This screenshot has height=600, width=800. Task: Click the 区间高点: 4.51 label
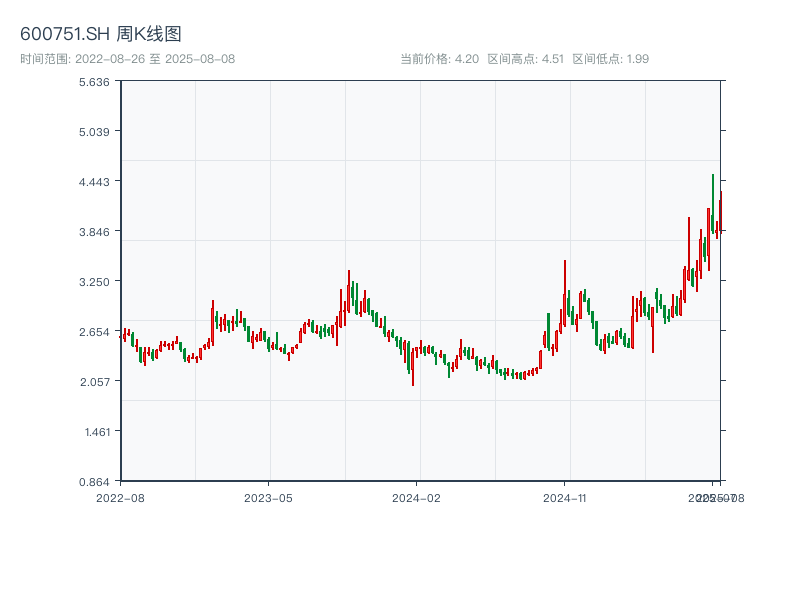(x=526, y=59)
